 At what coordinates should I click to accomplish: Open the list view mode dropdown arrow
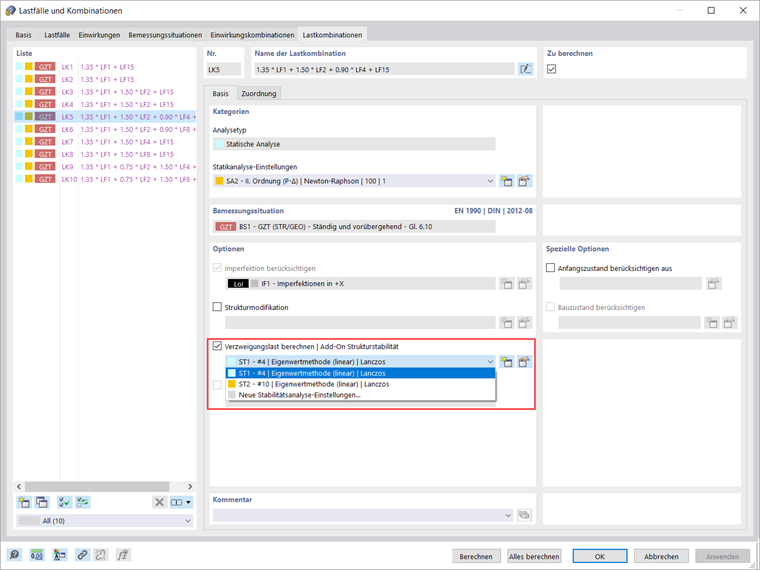(x=189, y=502)
